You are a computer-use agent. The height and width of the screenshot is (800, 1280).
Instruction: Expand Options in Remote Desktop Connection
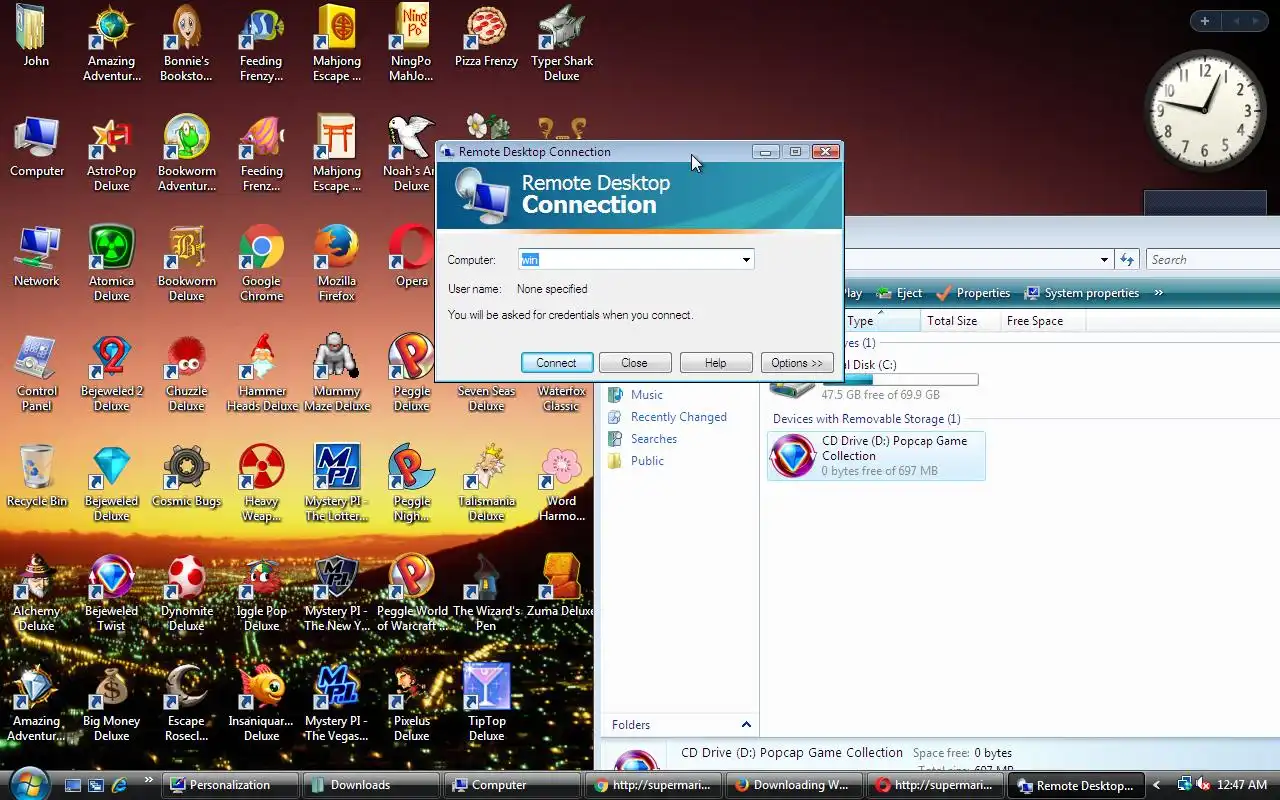[797, 363]
